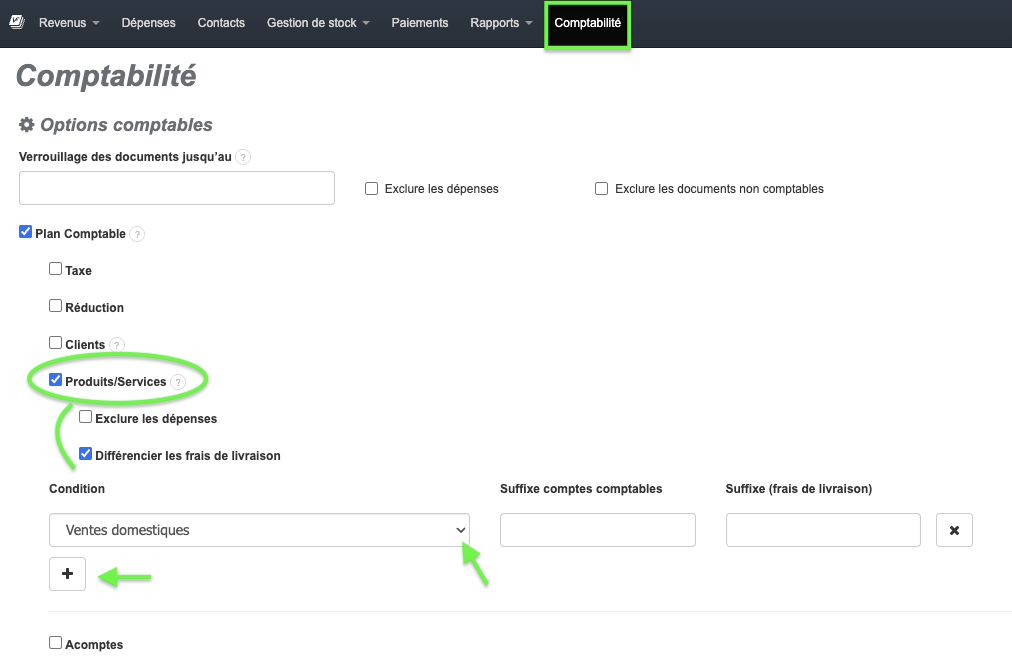Disable Différencier les frais de livraison
The width and height of the screenshot is (1012, 665).
[85, 453]
